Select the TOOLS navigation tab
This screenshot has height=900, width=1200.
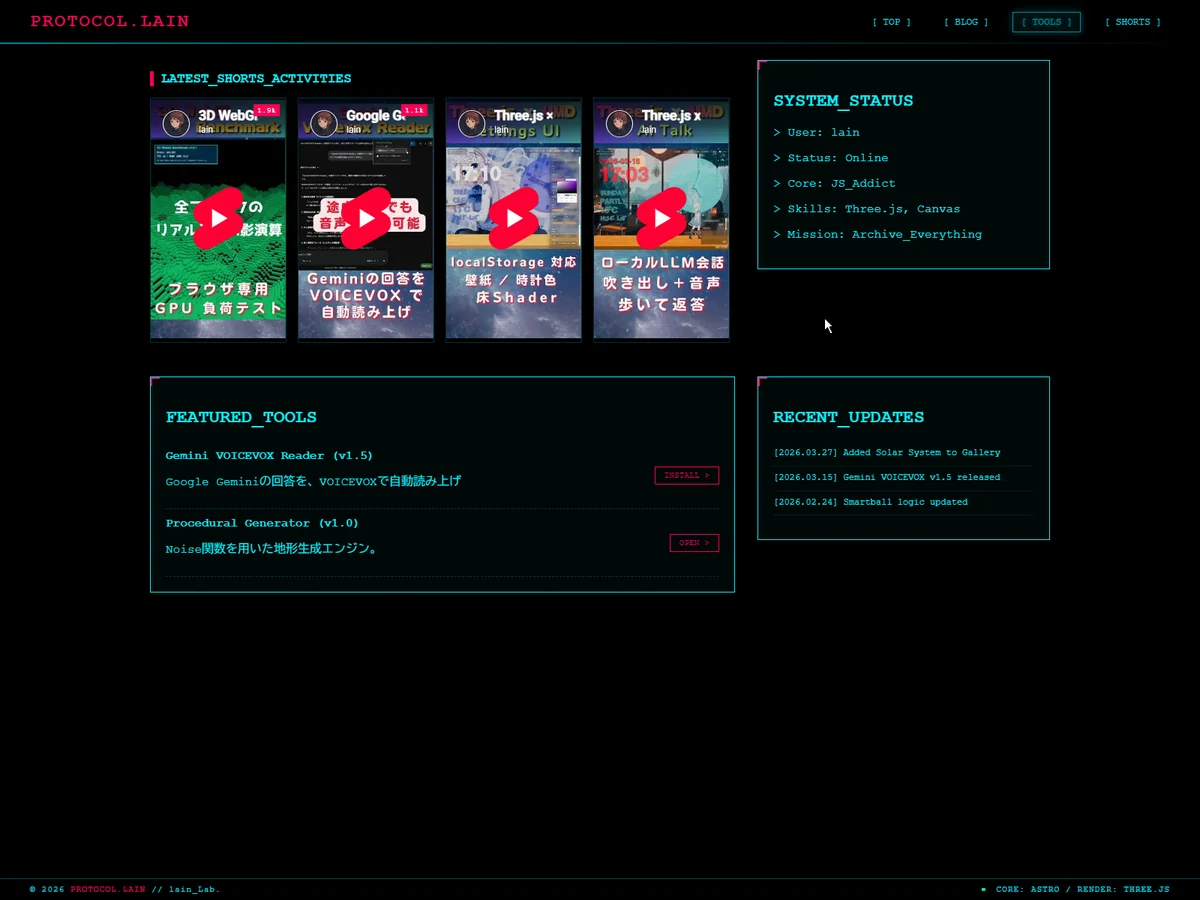(1046, 22)
